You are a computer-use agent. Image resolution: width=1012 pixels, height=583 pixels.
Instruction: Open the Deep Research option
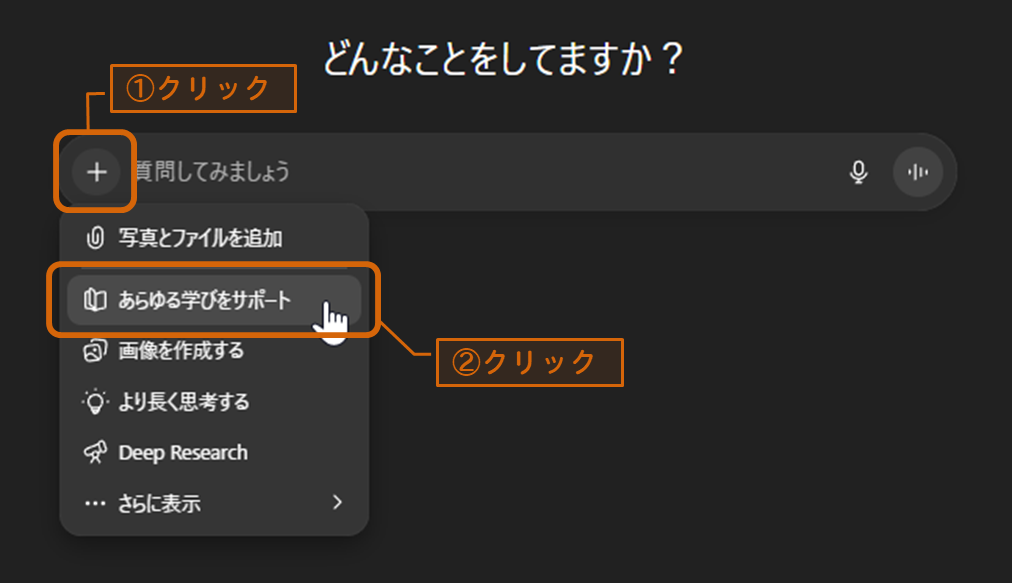click(183, 453)
